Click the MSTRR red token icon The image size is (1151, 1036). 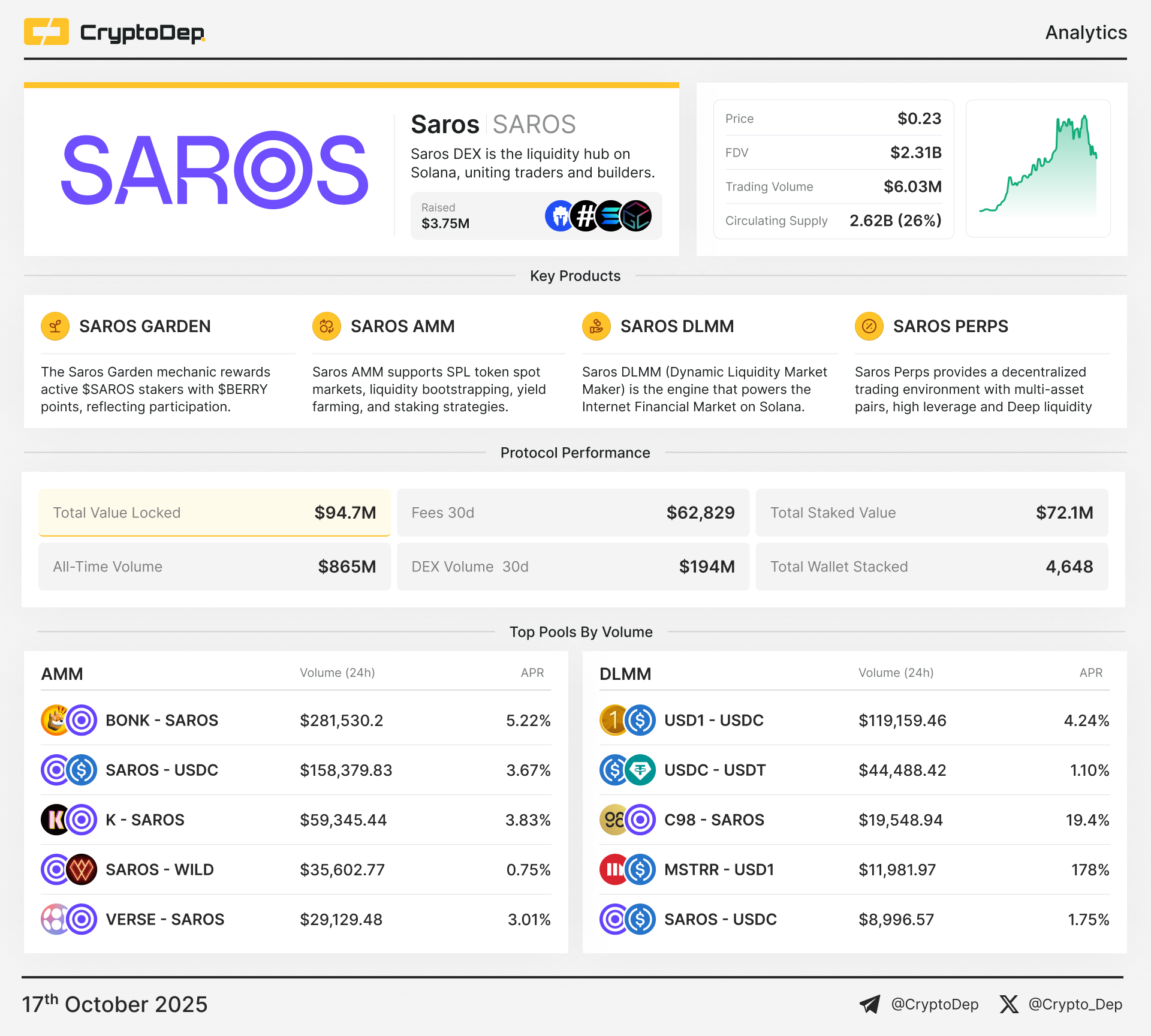613,869
